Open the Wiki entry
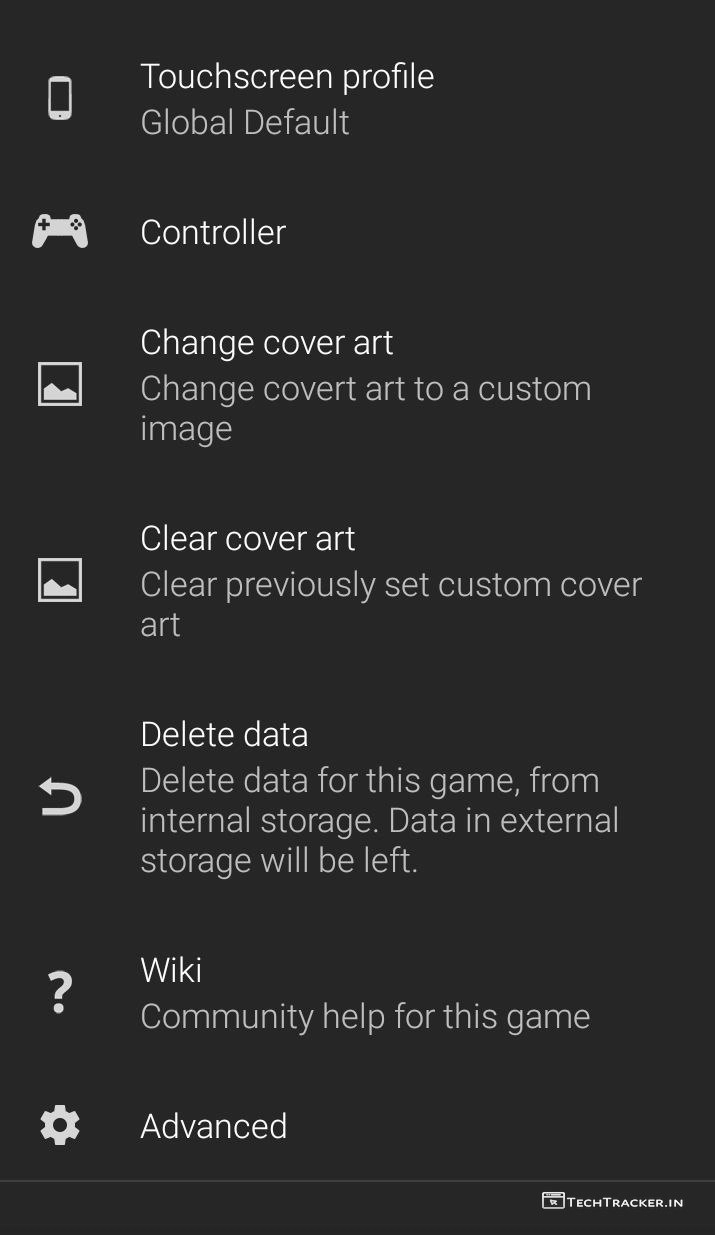 (171, 970)
